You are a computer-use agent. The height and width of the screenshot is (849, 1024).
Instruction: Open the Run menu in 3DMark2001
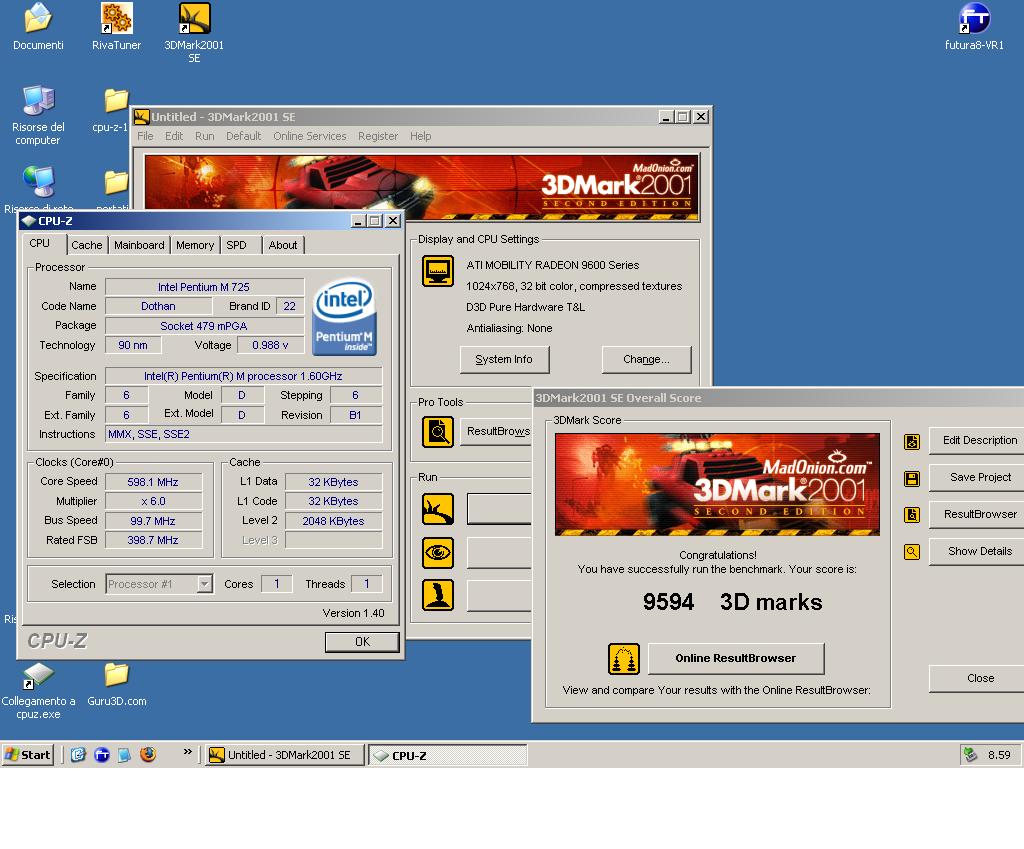204,136
